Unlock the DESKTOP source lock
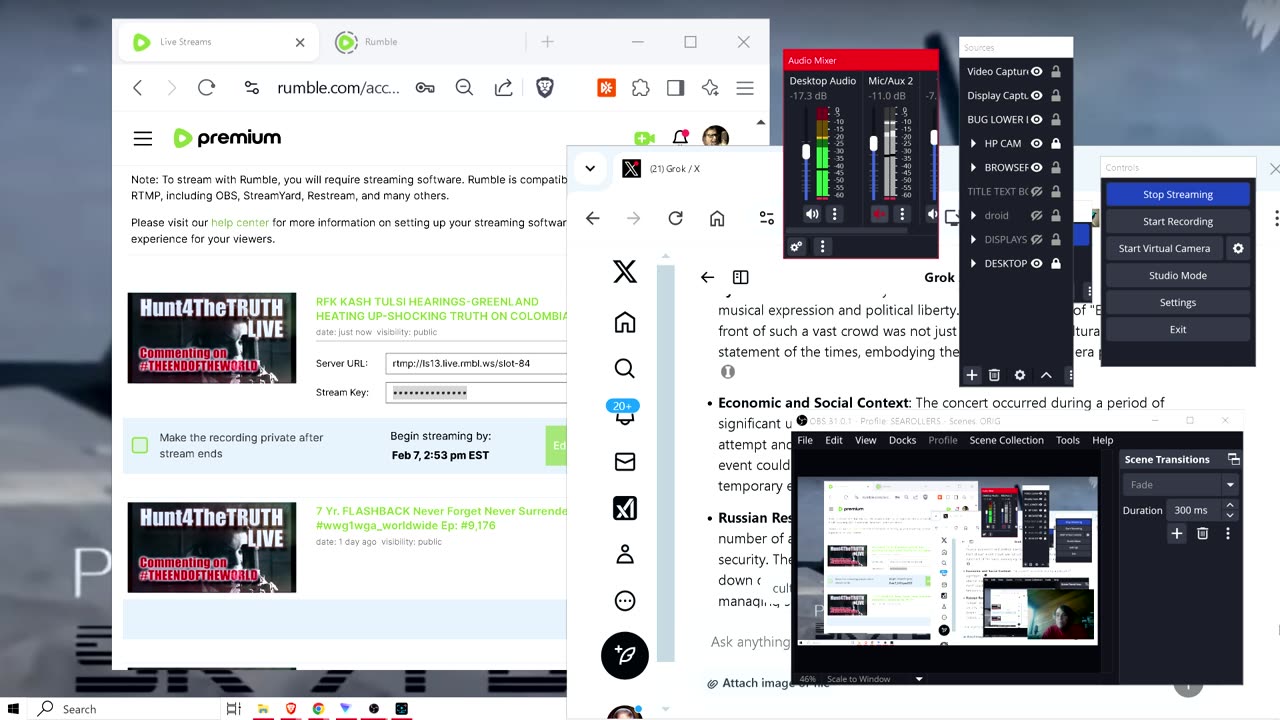 click(x=1056, y=263)
